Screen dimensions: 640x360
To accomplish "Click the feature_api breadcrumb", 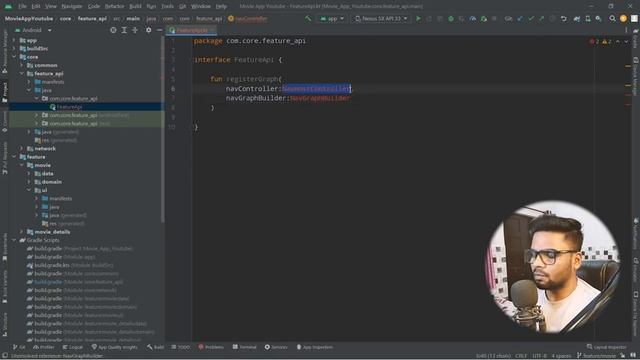I will pos(92,18).
